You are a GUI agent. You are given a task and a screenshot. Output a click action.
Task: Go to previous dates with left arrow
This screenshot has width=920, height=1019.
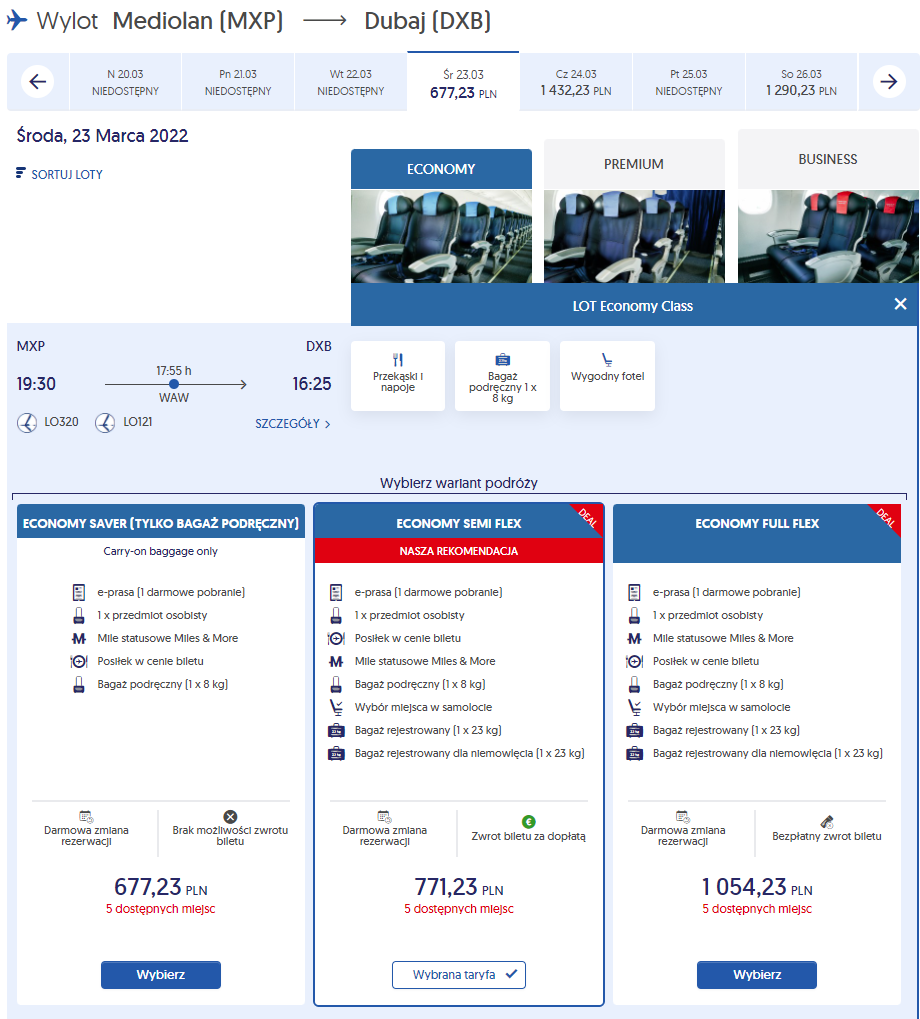38,82
